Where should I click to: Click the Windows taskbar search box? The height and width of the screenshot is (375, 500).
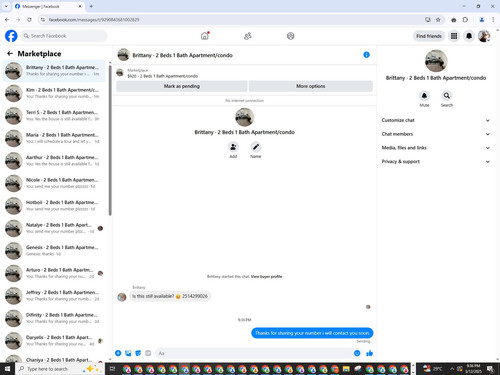point(60,369)
